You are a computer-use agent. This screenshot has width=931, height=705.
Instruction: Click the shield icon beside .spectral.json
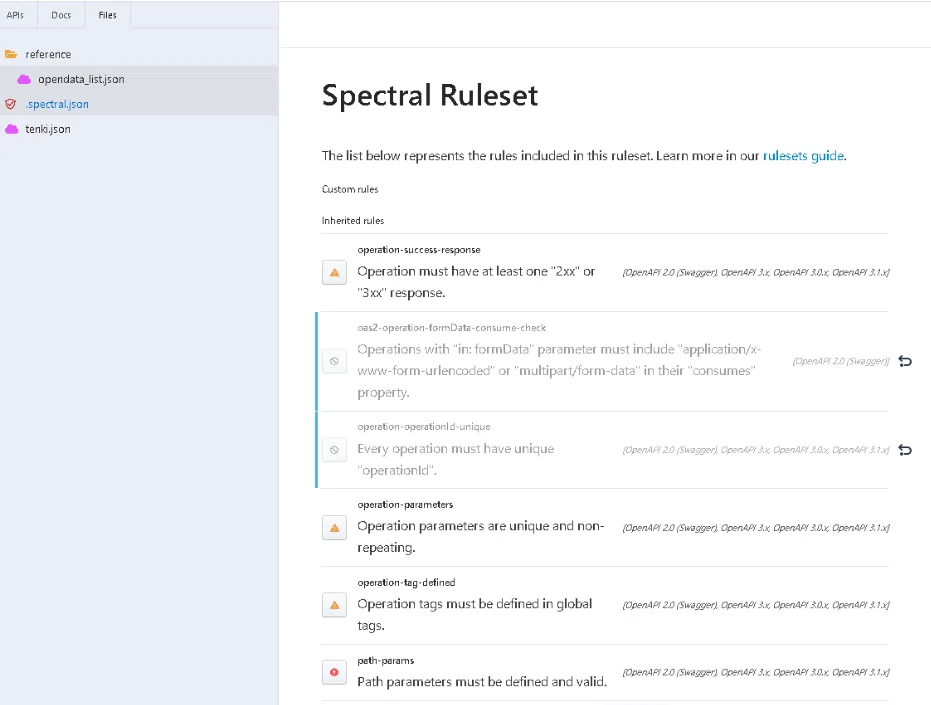tap(11, 105)
